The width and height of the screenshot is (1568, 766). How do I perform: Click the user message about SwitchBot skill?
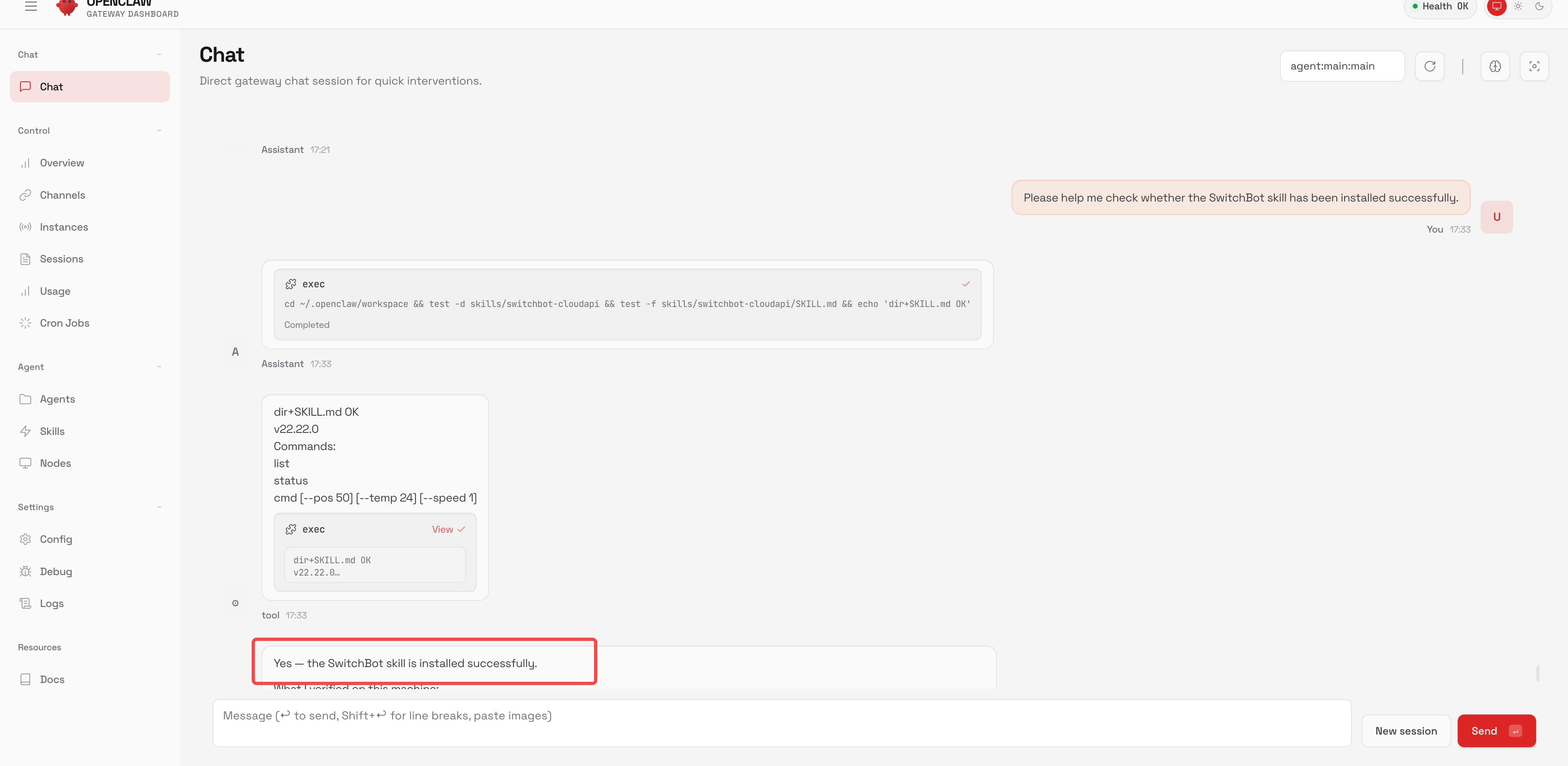[x=1240, y=197]
